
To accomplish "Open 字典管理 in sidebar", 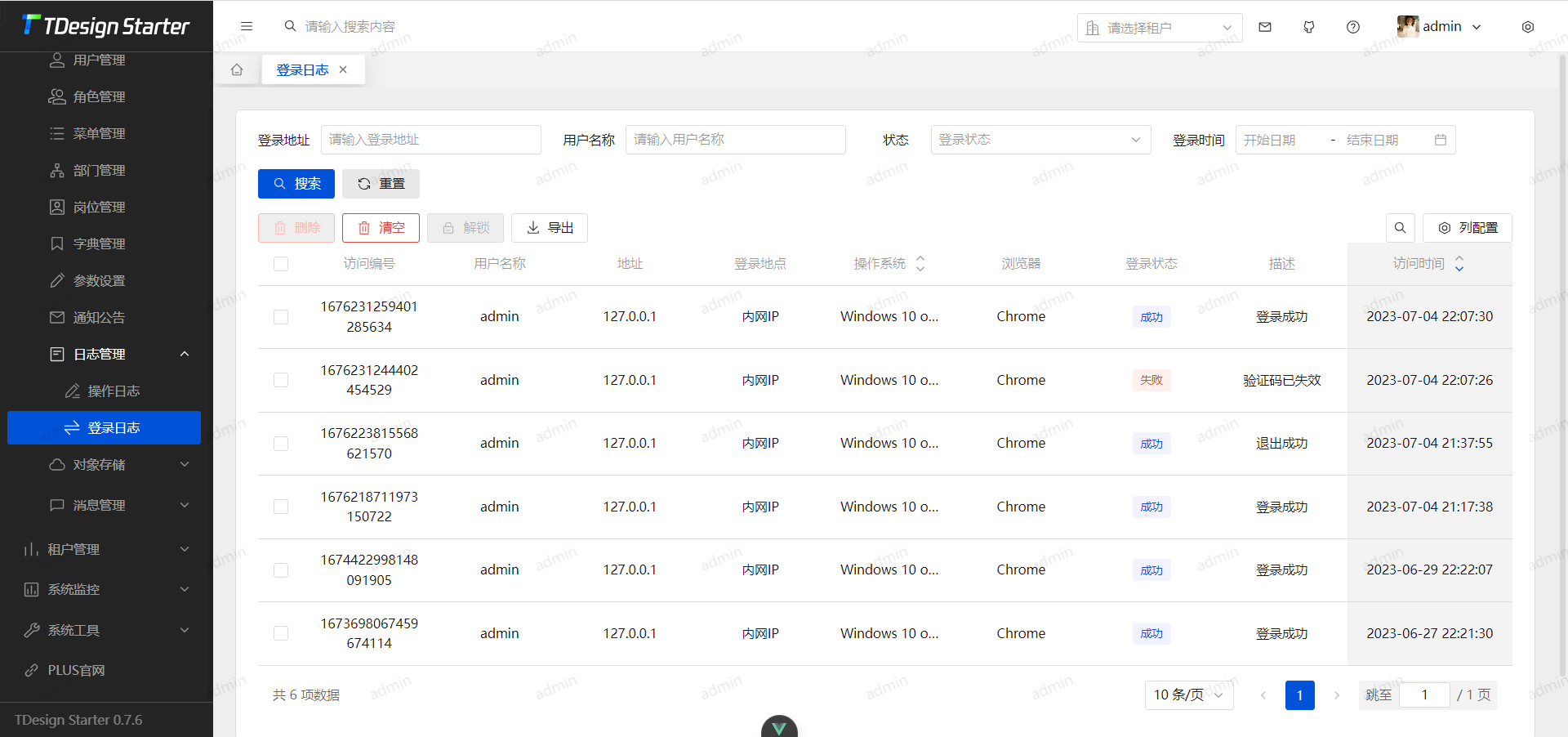I will click(106, 243).
